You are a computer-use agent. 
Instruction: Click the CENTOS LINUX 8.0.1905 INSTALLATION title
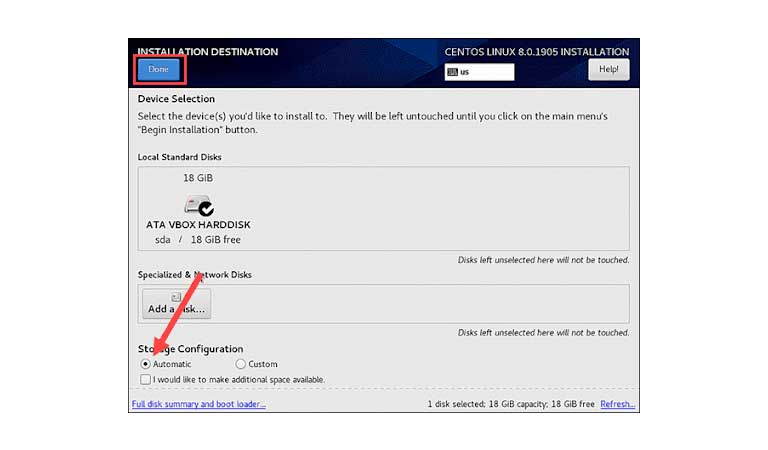(536, 52)
